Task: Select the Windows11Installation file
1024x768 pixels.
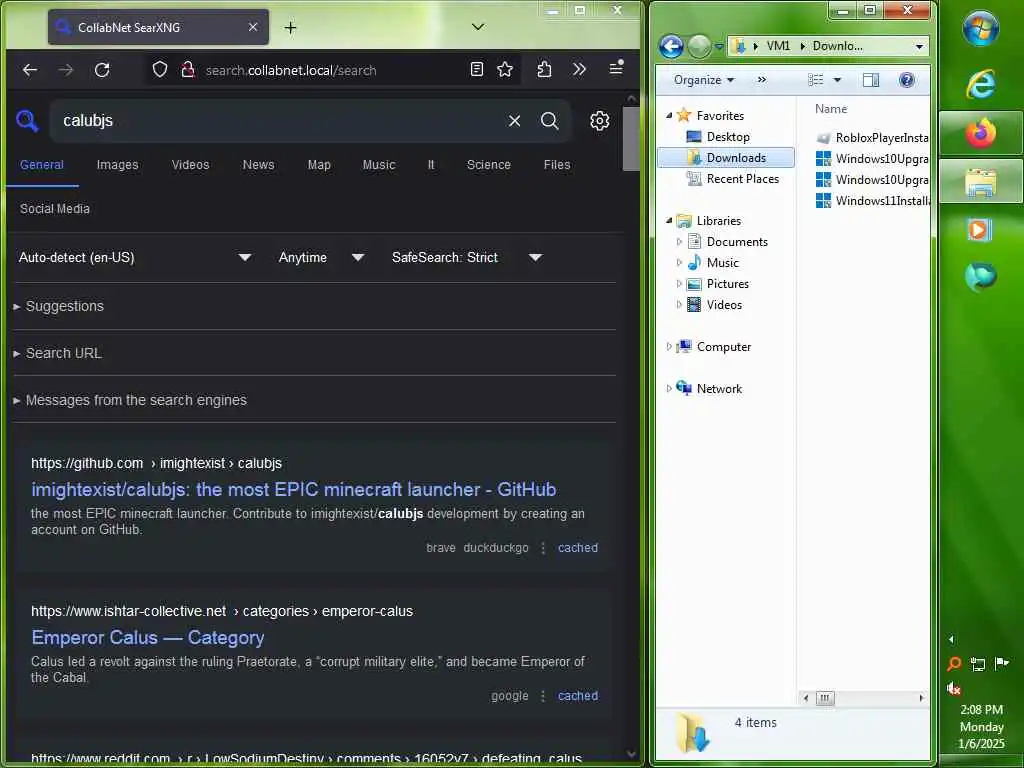Action: click(872, 200)
